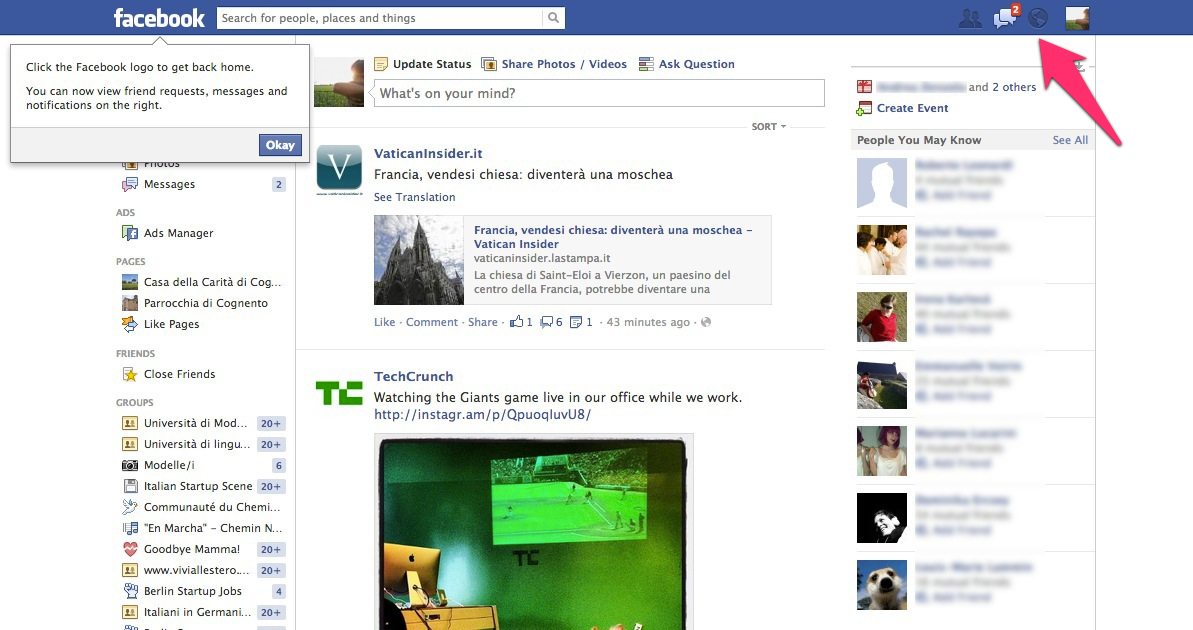The width and height of the screenshot is (1193, 630).
Task: Click the shares count icon after the 6
Action: coord(576,322)
